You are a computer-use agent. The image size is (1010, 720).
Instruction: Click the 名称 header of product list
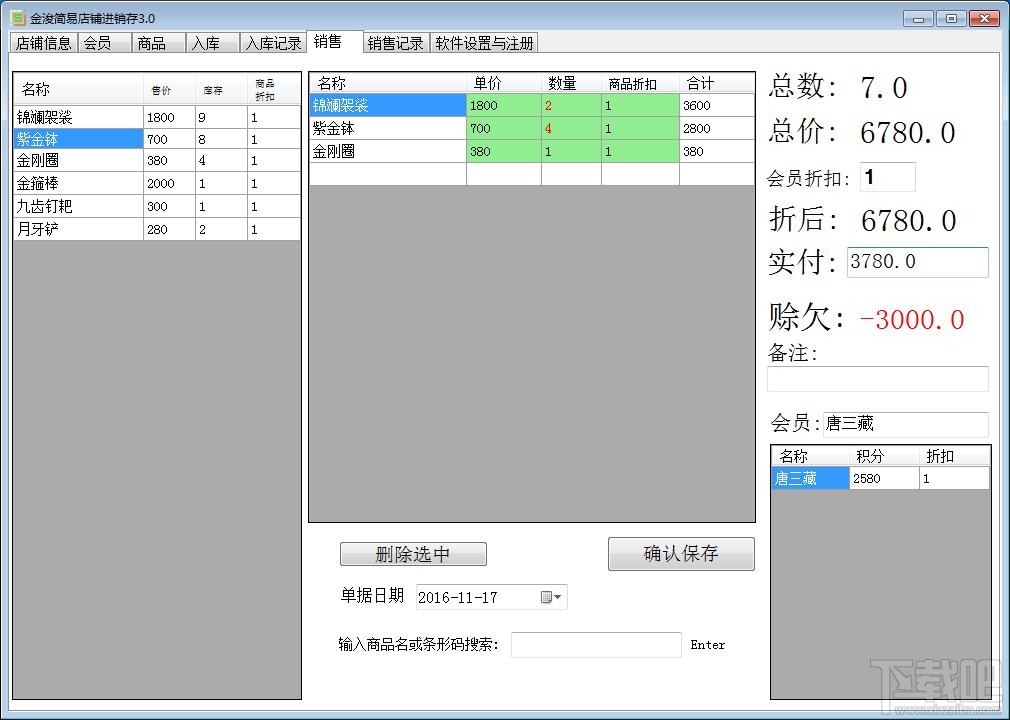tap(78, 89)
